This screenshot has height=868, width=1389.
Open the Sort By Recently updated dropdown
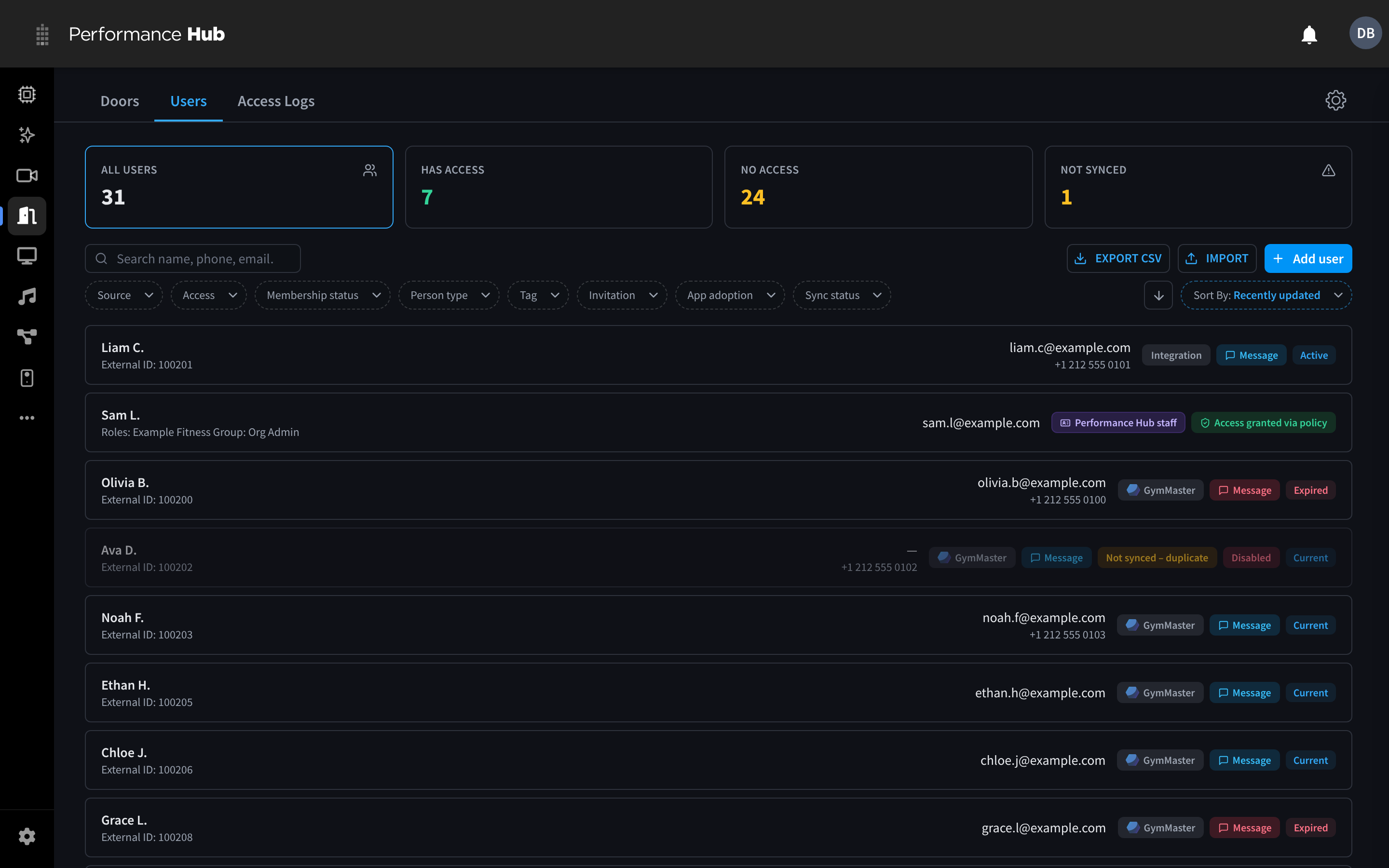(x=1266, y=295)
